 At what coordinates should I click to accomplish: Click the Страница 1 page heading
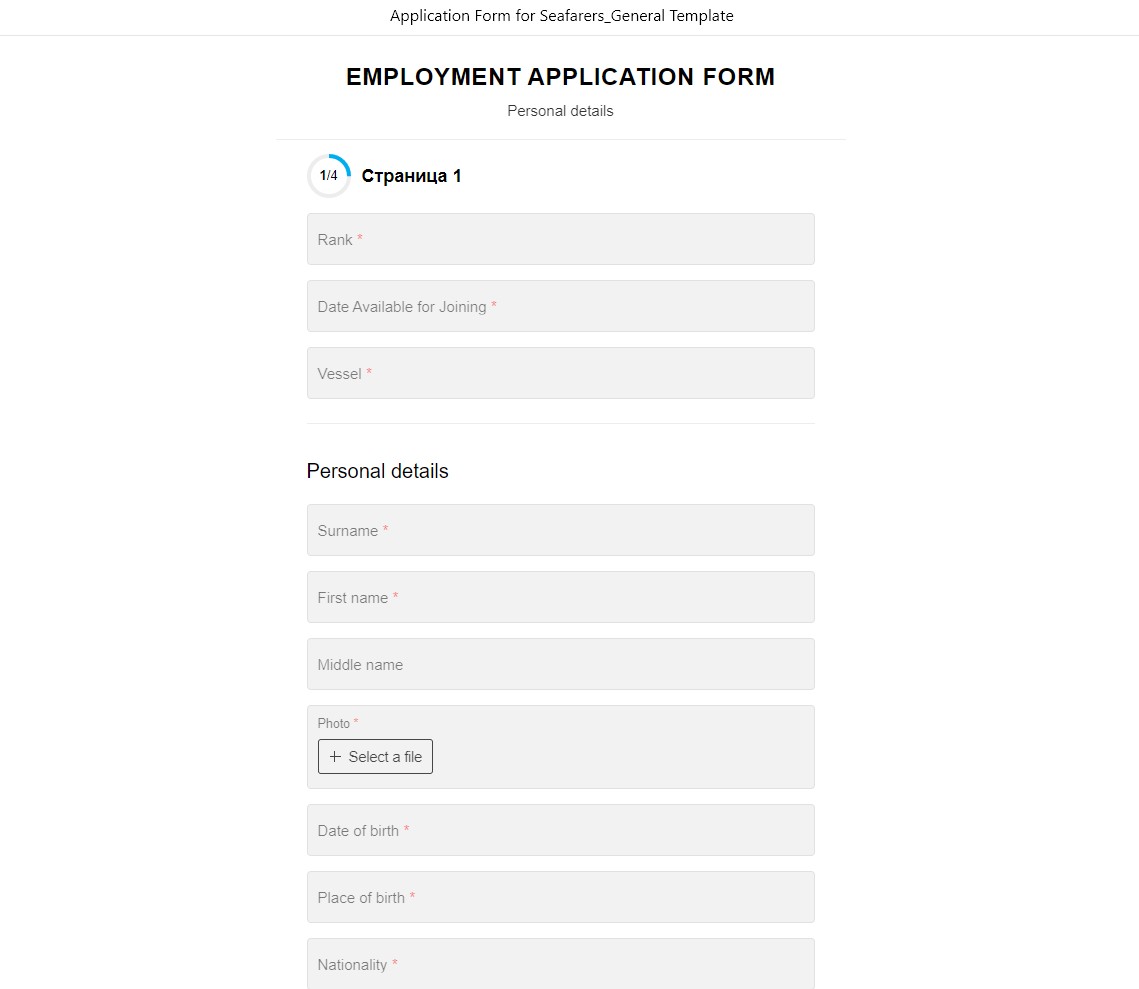(411, 177)
